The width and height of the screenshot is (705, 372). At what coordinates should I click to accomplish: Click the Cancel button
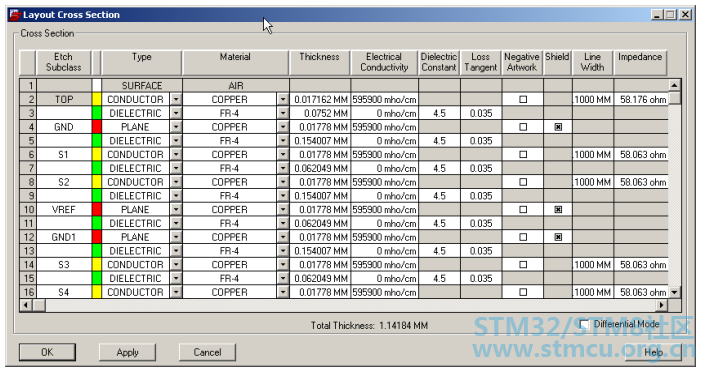[207, 352]
